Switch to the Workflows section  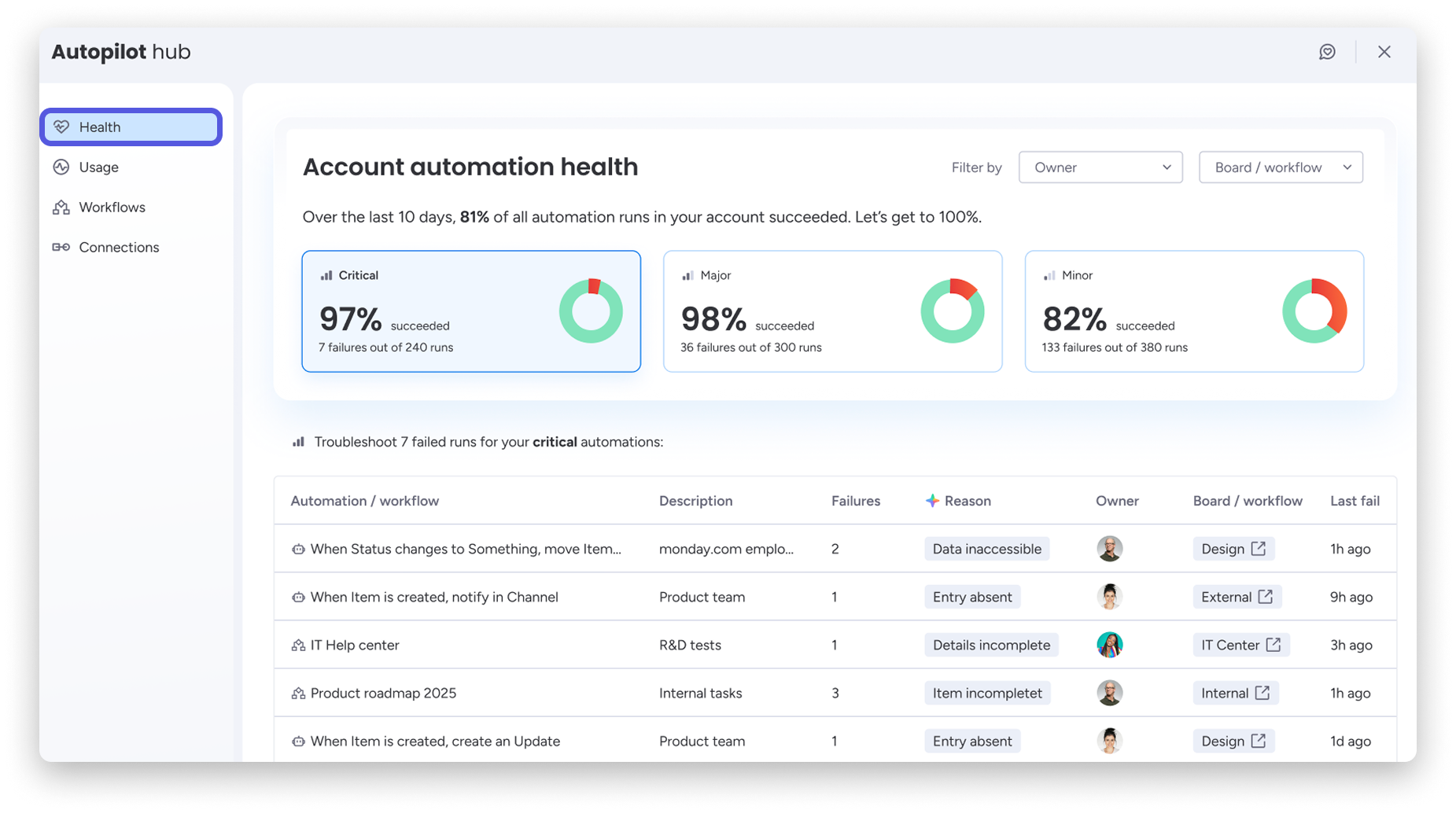112,207
